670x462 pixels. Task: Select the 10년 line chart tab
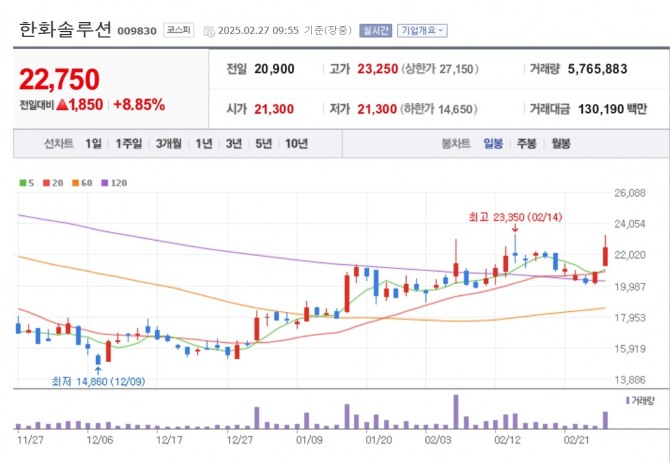pos(297,144)
